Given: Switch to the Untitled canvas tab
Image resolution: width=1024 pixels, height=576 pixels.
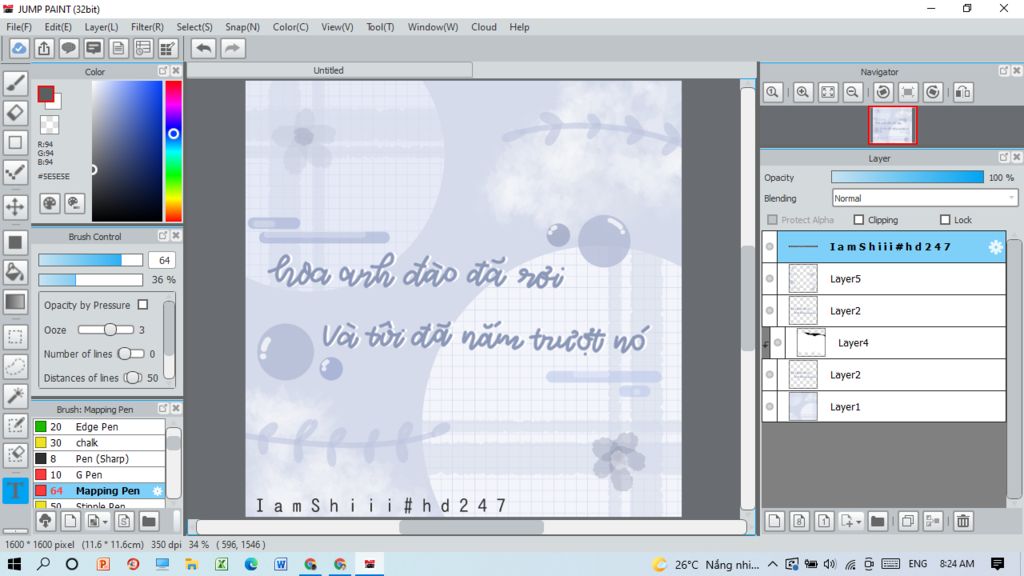Looking at the screenshot, I should coord(328,71).
